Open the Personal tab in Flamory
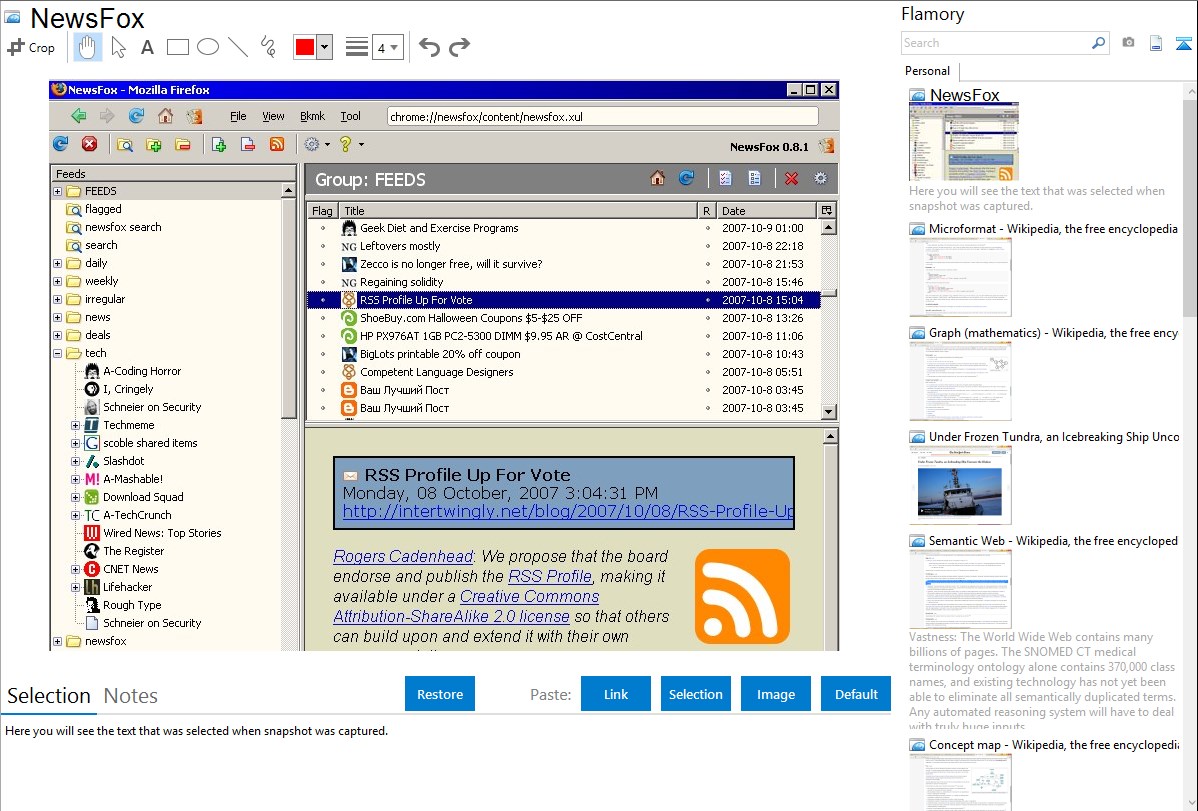This screenshot has height=811, width=1198. 927,71
